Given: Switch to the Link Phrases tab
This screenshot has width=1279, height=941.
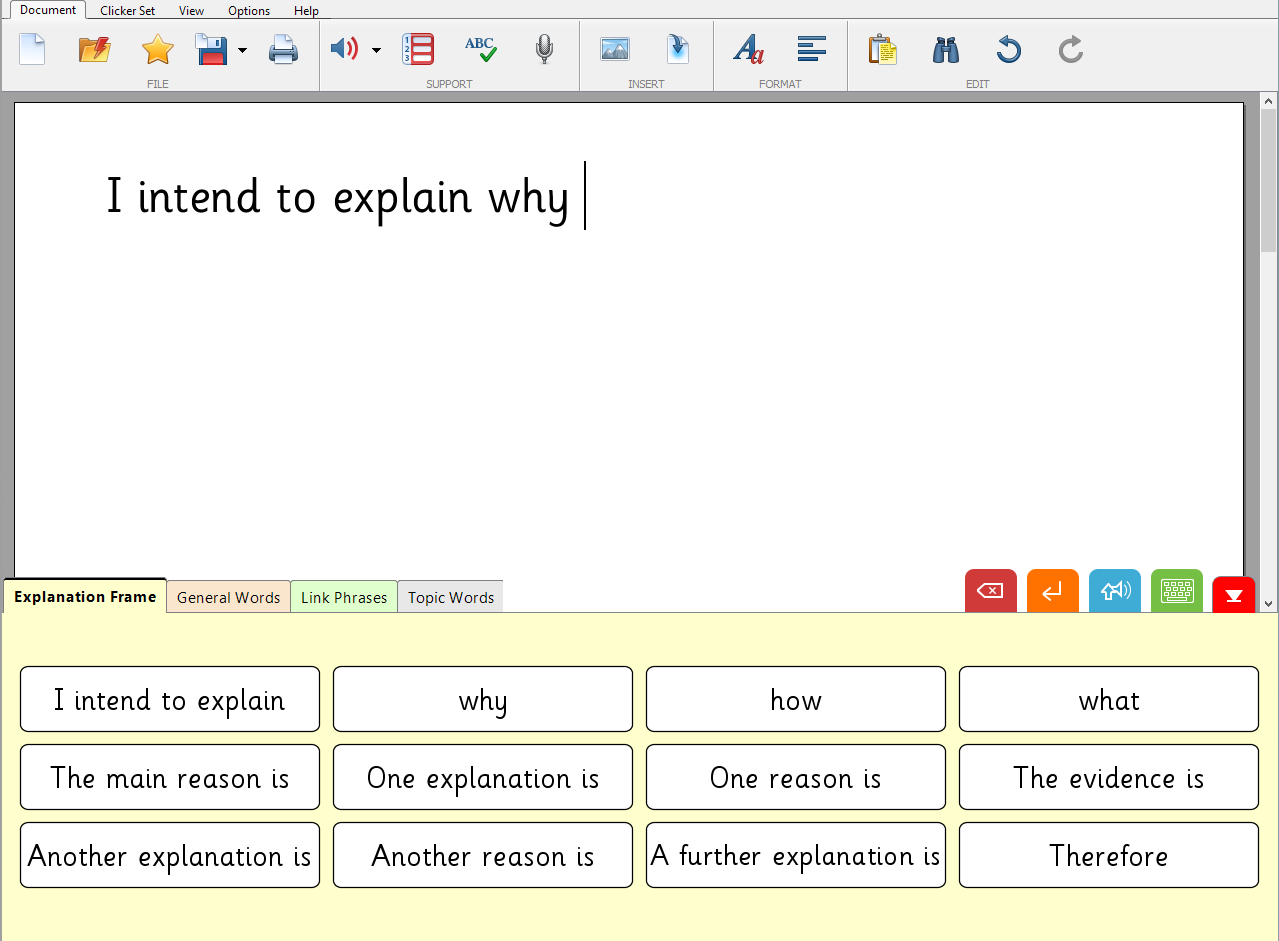Looking at the screenshot, I should [344, 597].
